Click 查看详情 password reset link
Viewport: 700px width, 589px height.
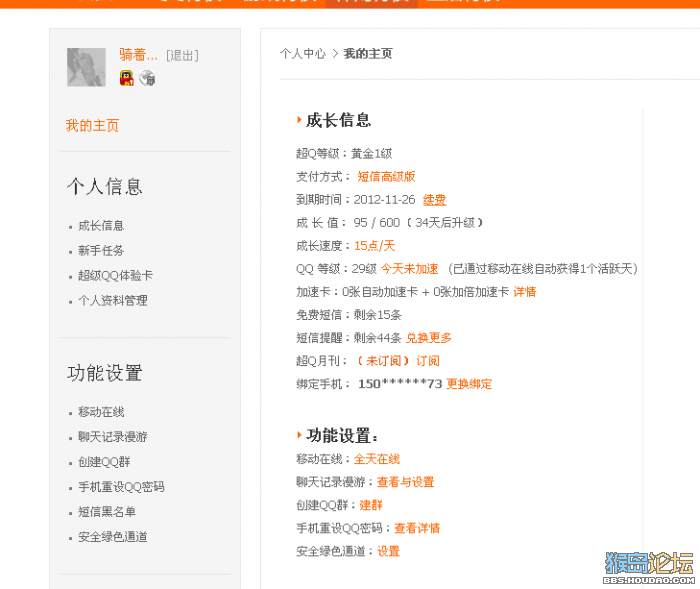[417, 528]
